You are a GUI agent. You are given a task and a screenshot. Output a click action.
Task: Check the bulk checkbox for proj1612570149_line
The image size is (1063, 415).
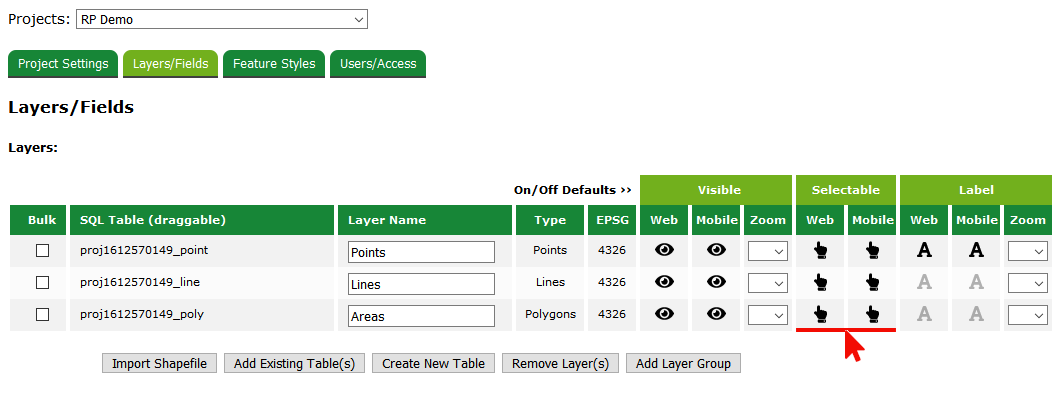[42, 283]
